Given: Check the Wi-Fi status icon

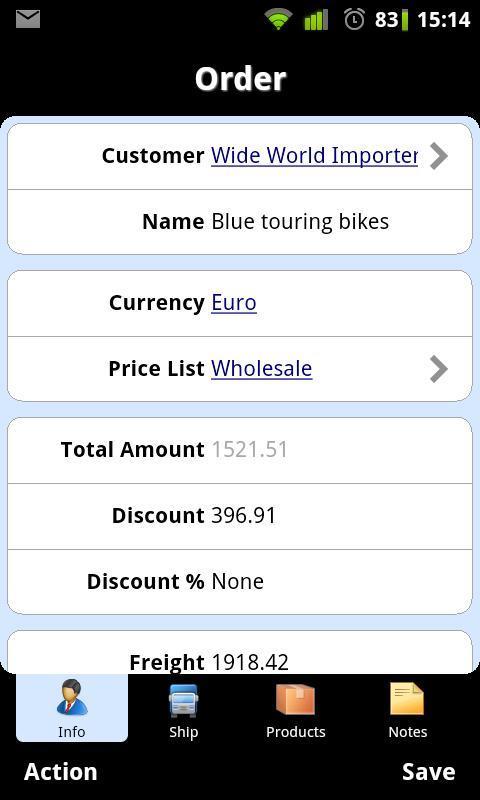Looking at the screenshot, I should click(x=278, y=19).
